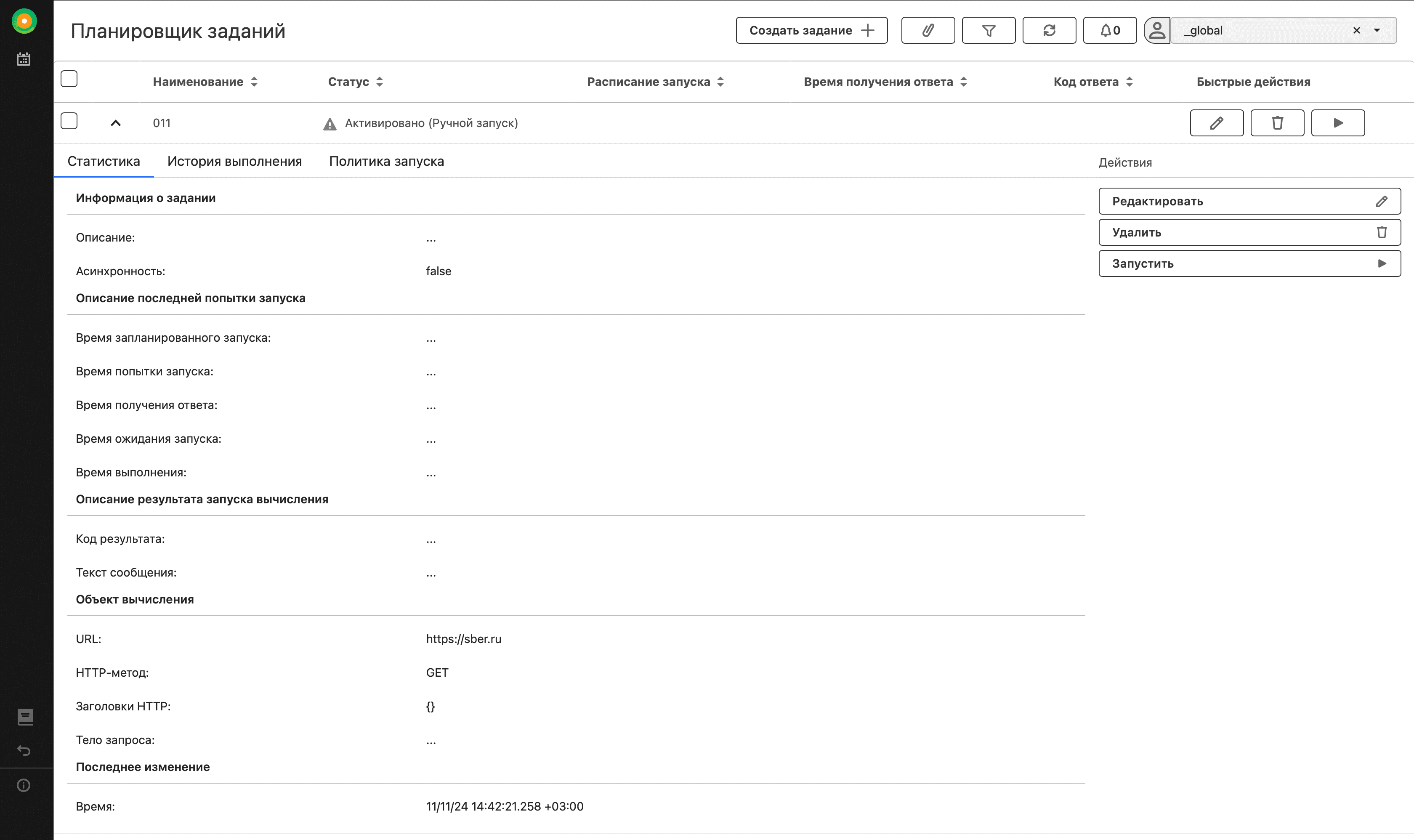Toggle the select-all header checkbox
The height and width of the screenshot is (840, 1414).
[69, 79]
